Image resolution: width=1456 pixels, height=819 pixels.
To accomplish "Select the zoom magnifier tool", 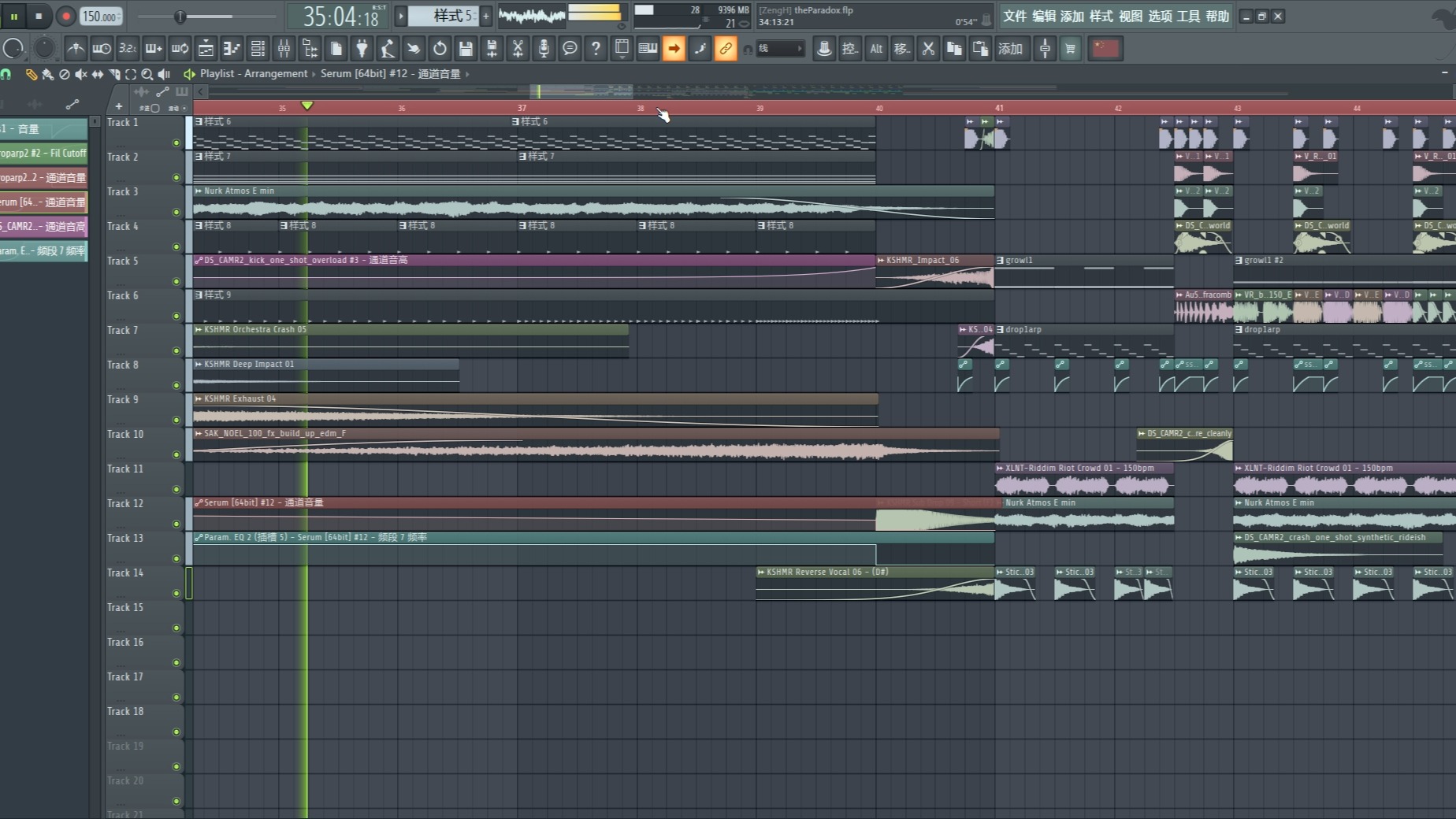I will click(147, 74).
